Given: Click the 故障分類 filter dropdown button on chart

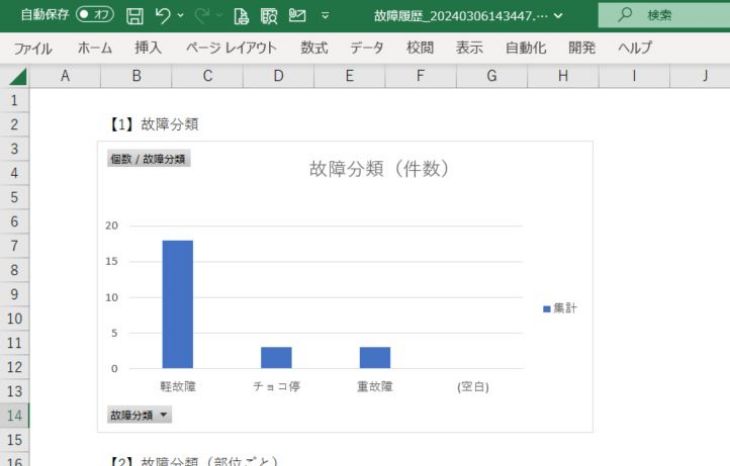Looking at the screenshot, I should pos(140,414).
